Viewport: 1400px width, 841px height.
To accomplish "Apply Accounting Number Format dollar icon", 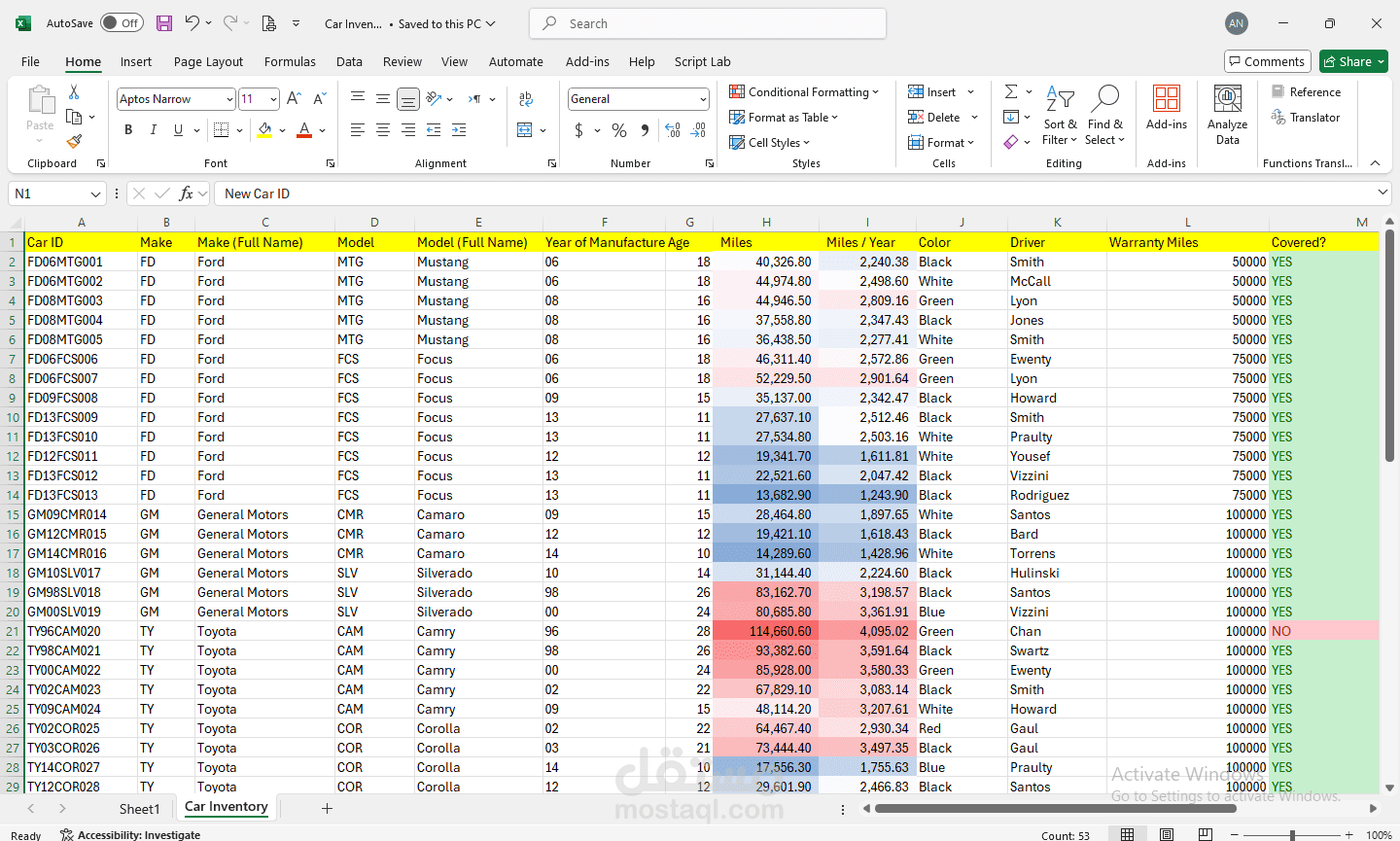I will [x=578, y=130].
